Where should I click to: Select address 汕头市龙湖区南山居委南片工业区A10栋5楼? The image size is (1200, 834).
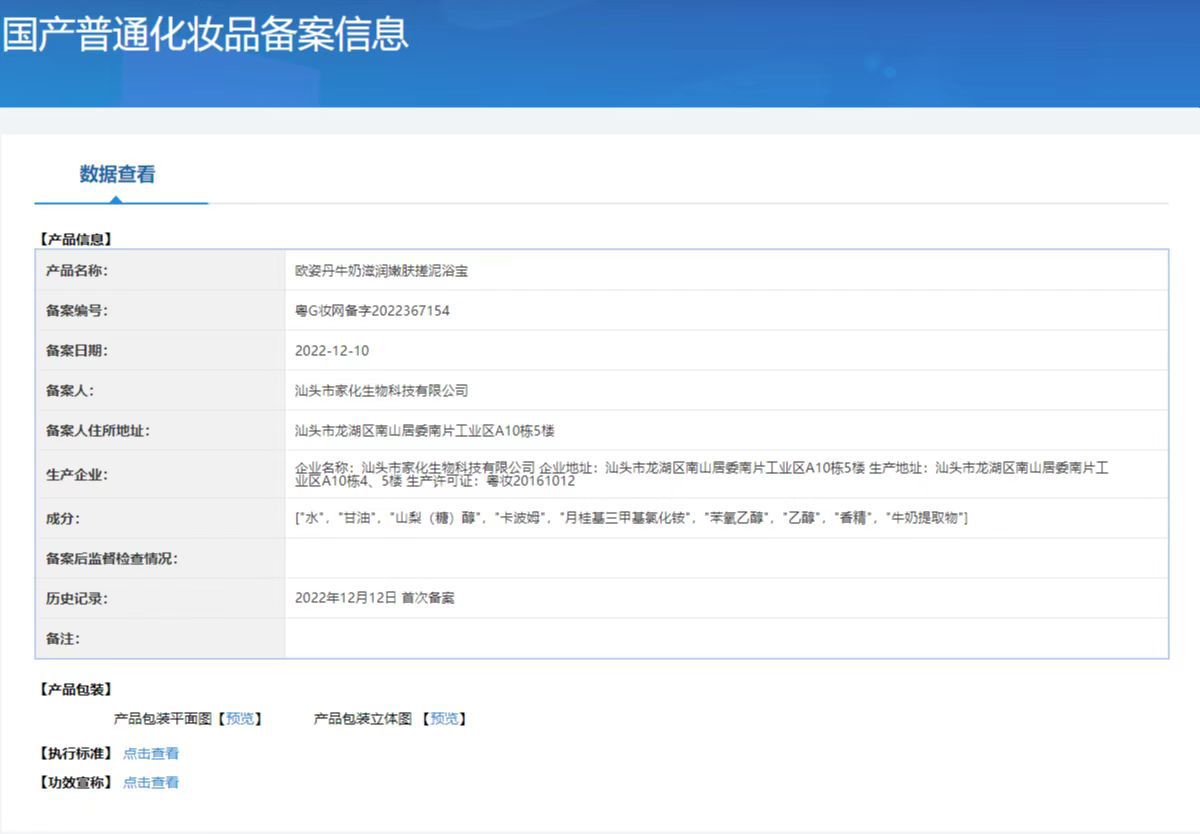[424, 431]
